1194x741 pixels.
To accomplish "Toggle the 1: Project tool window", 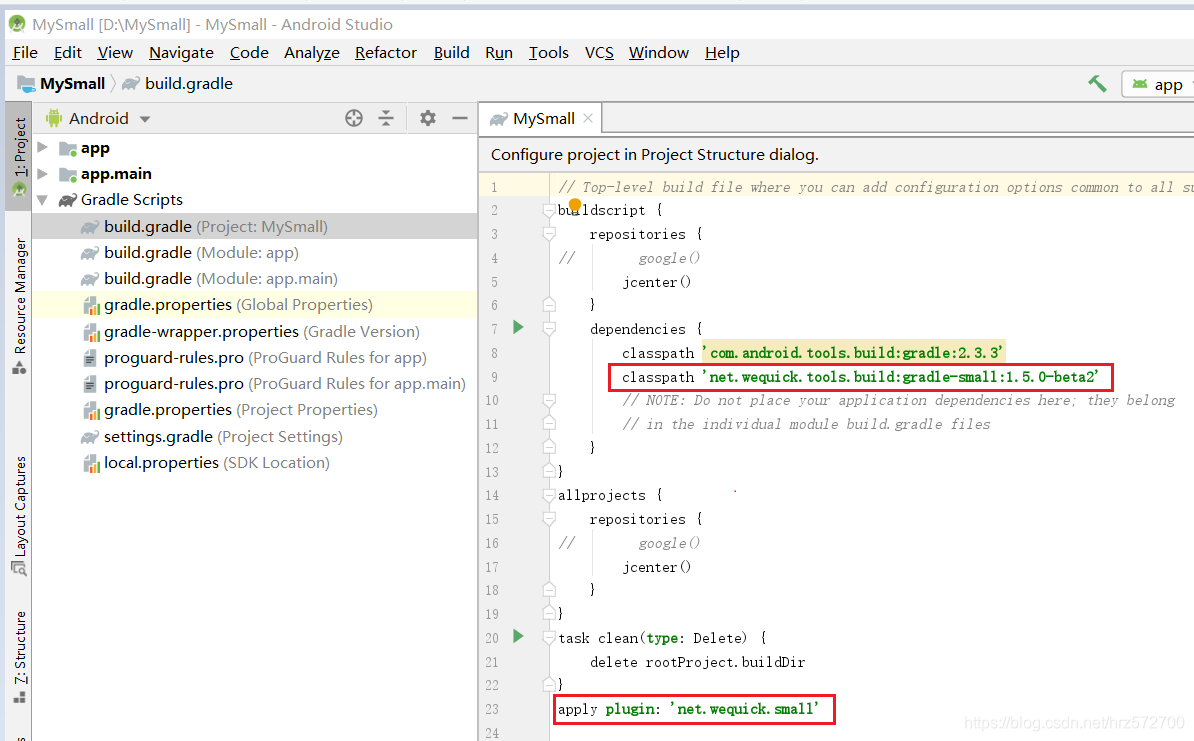I will [x=19, y=156].
